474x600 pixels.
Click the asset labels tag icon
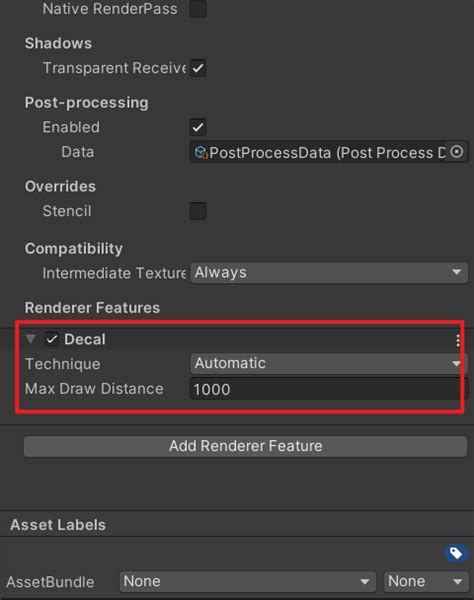(455, 553)
